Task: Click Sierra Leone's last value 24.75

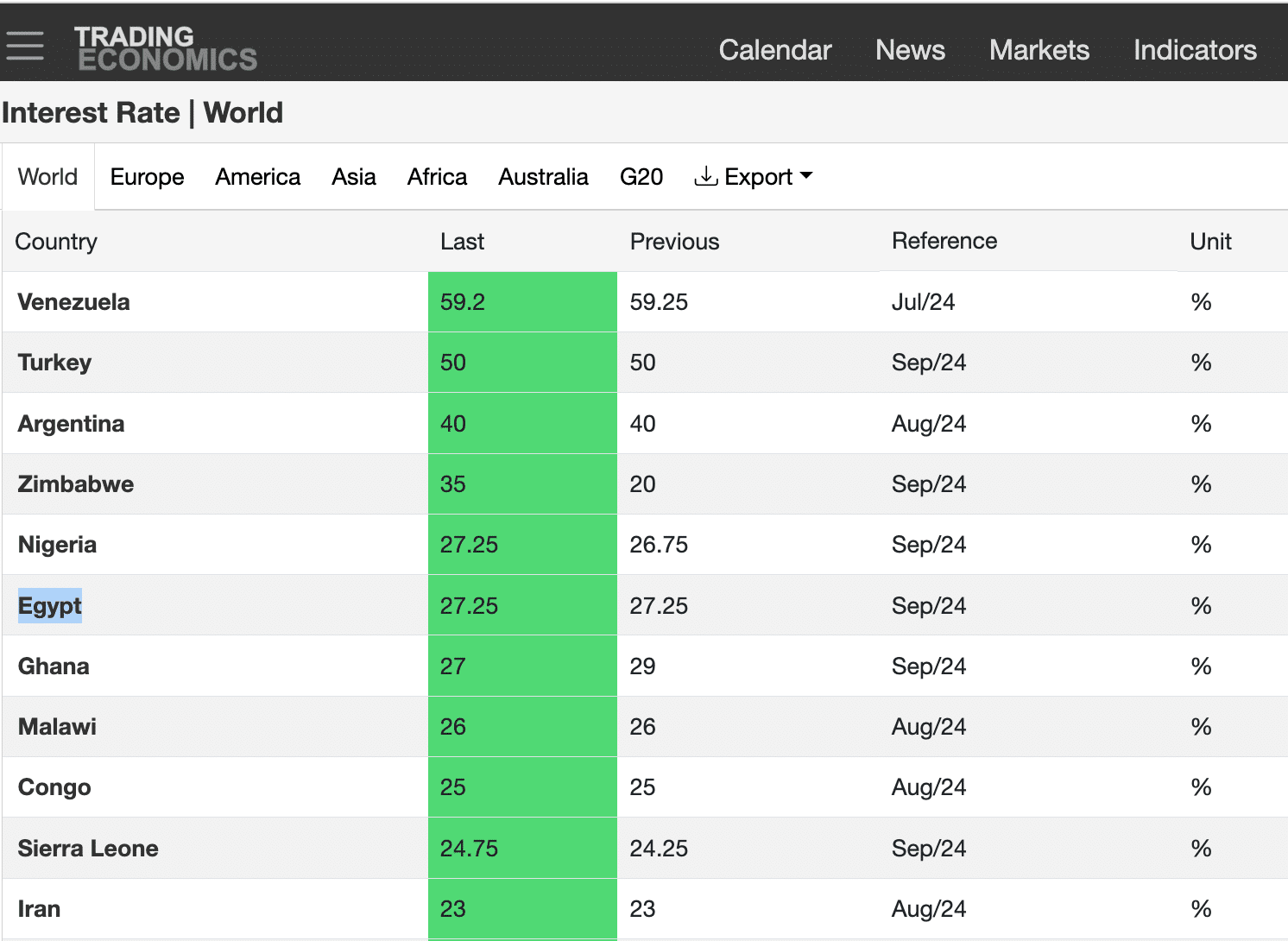Action: (469, 849)
